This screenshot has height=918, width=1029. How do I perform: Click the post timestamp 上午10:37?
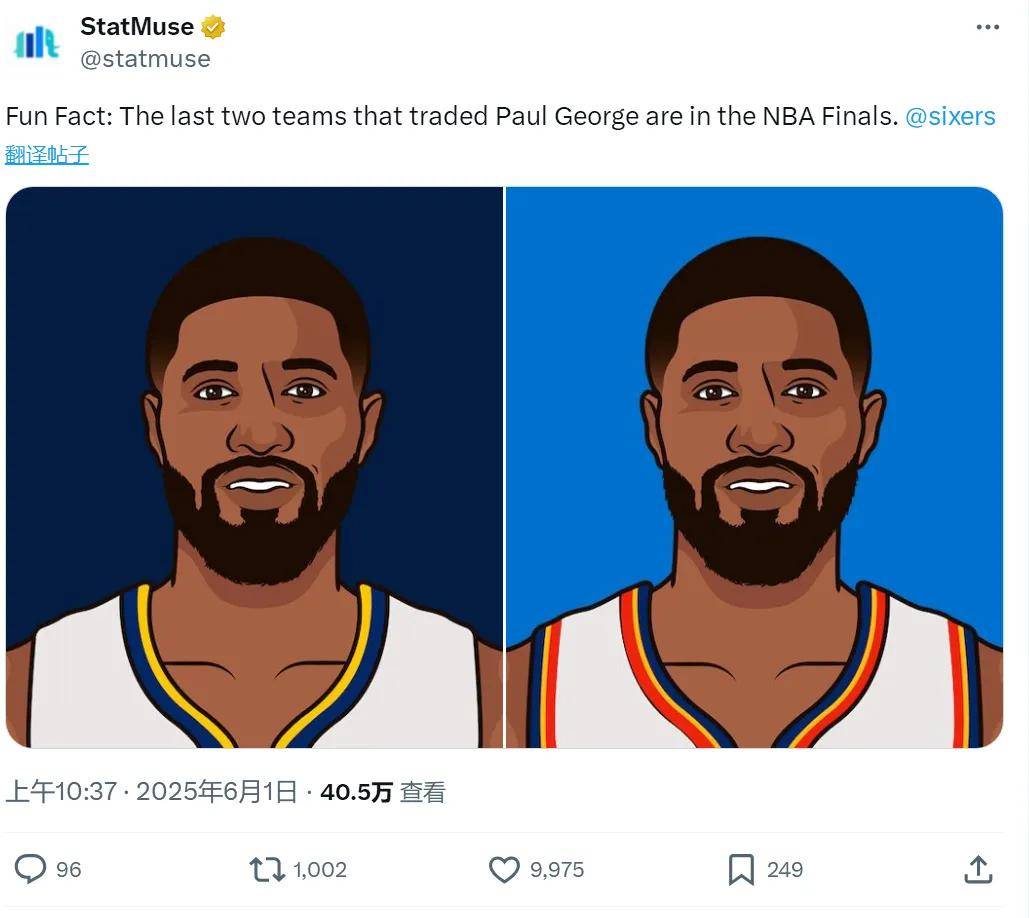point(62,792)
